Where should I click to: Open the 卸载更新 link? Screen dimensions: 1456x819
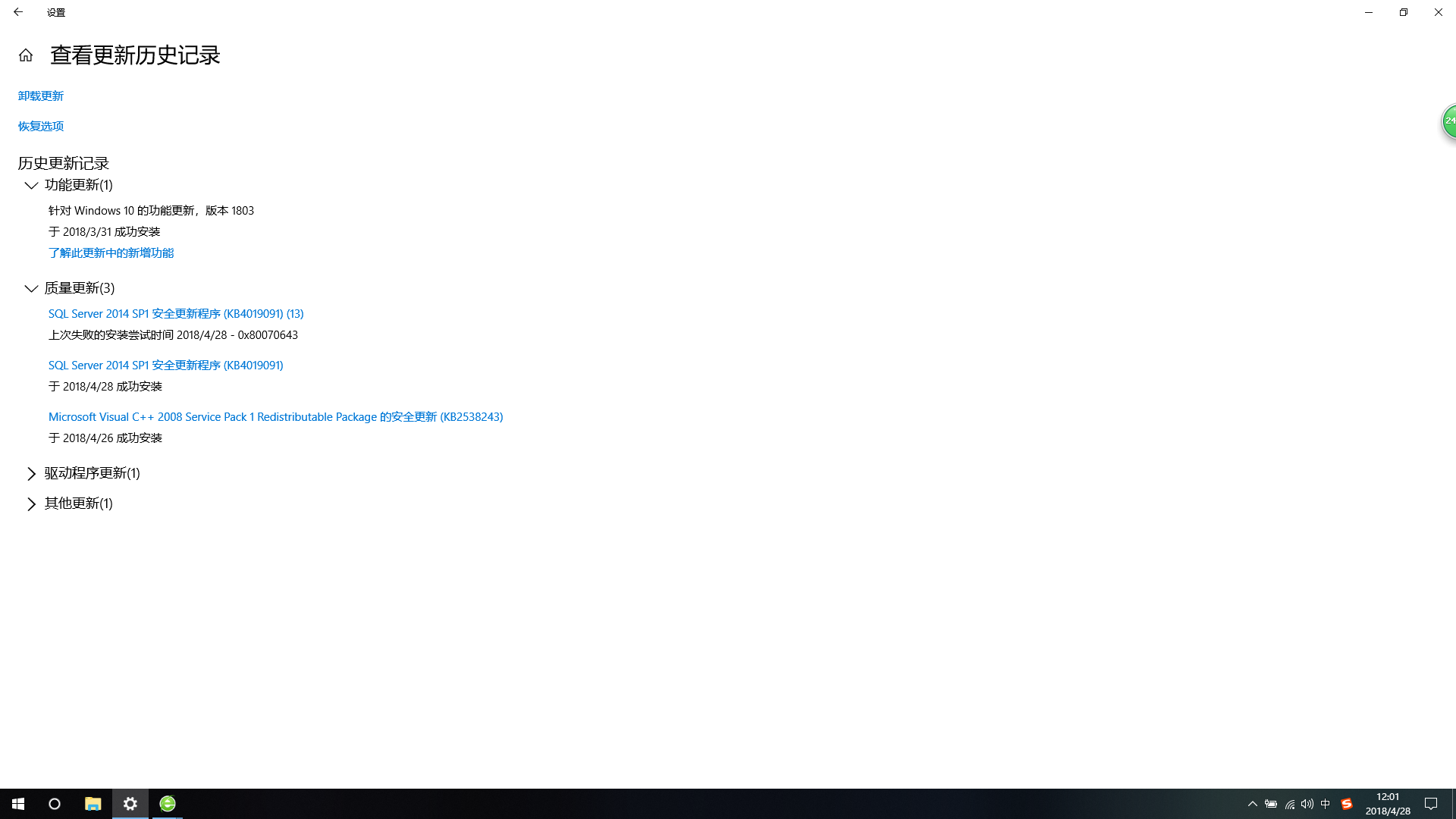pos(41,96)
